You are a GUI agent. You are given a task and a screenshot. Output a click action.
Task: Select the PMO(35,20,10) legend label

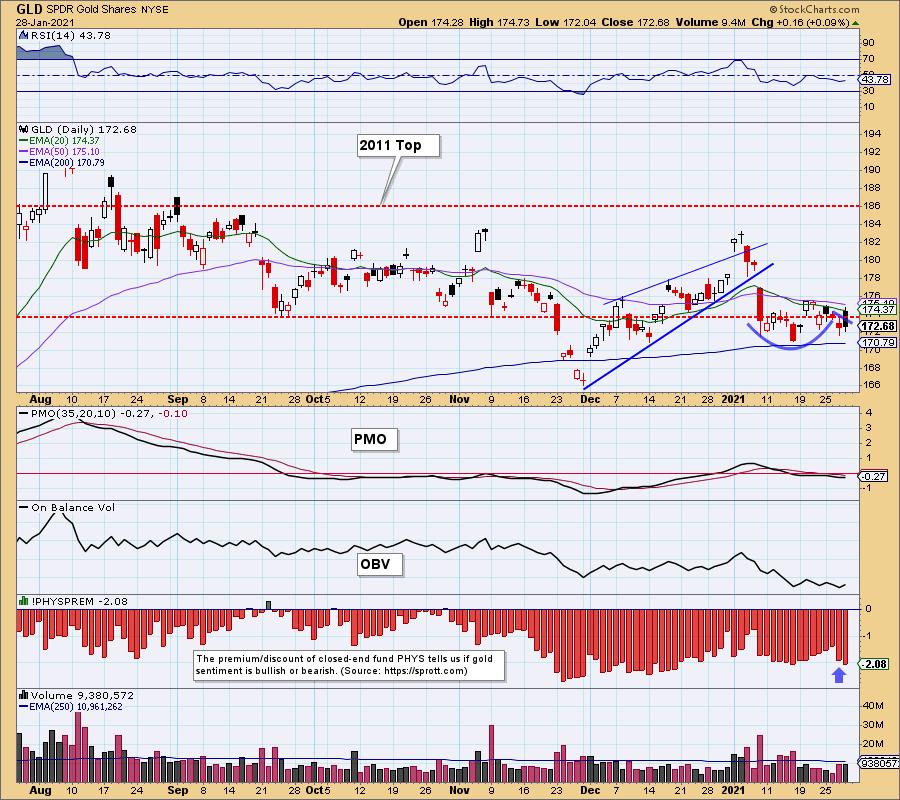click(103, 413)
